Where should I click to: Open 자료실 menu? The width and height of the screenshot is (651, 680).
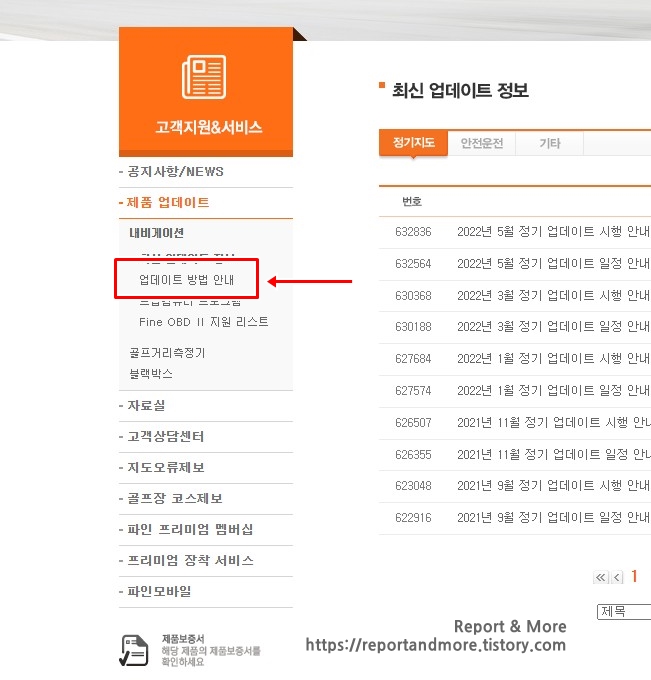(x=146, y=405)
